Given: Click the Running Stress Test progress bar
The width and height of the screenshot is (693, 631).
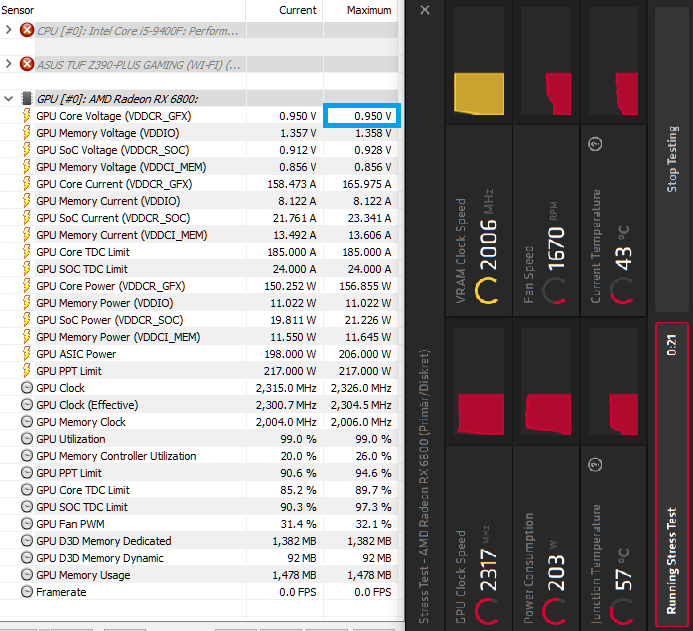Looking at the screenshot, I should click(671, 474).
